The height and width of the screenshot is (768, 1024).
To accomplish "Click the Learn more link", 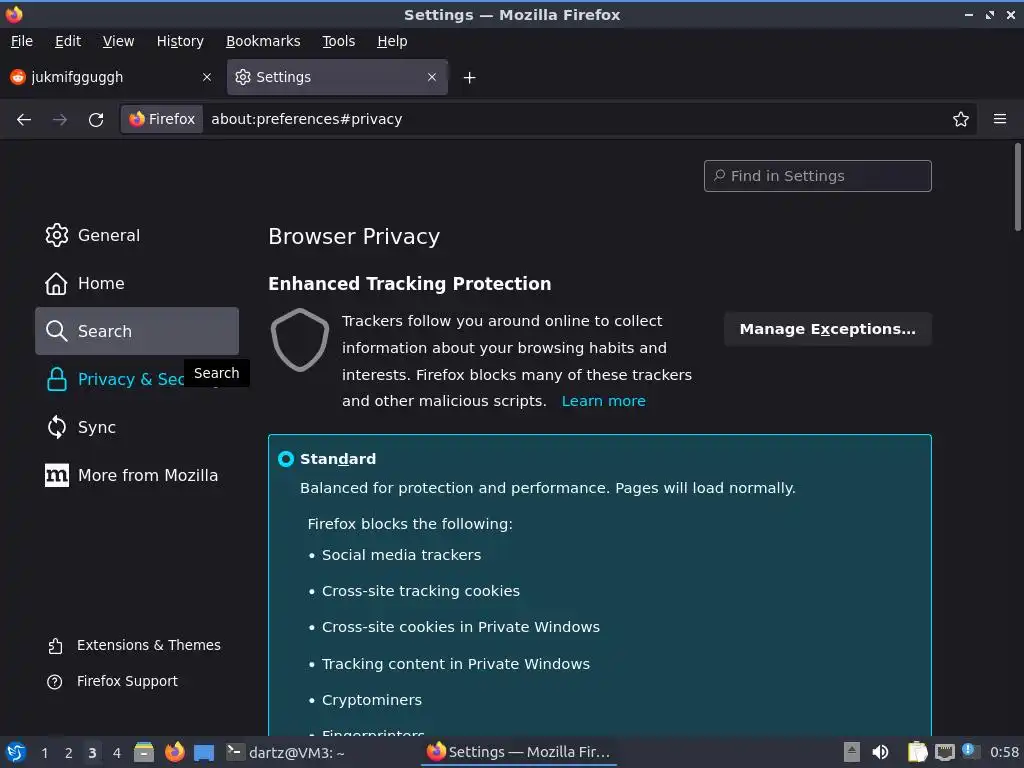I will [x=603, y=401].
